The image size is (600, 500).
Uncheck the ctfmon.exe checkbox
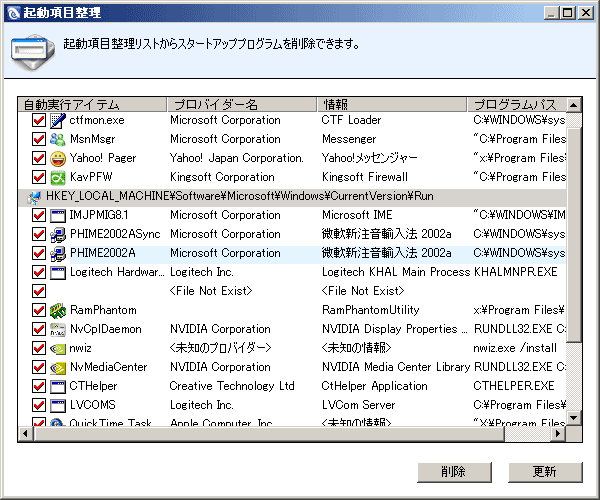click(x=39, y=121)
